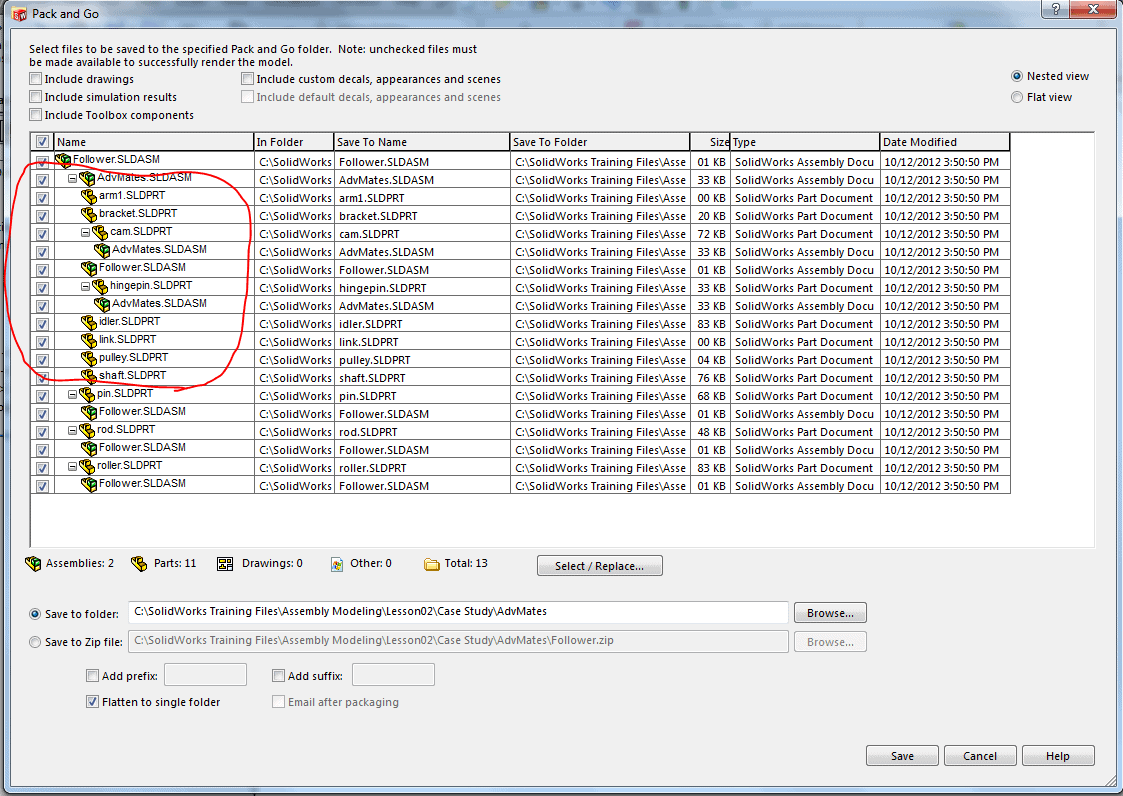Screen dimensions: 1123x796
Task: Click the Drawings count icon
Action: (x=225, y=564)
